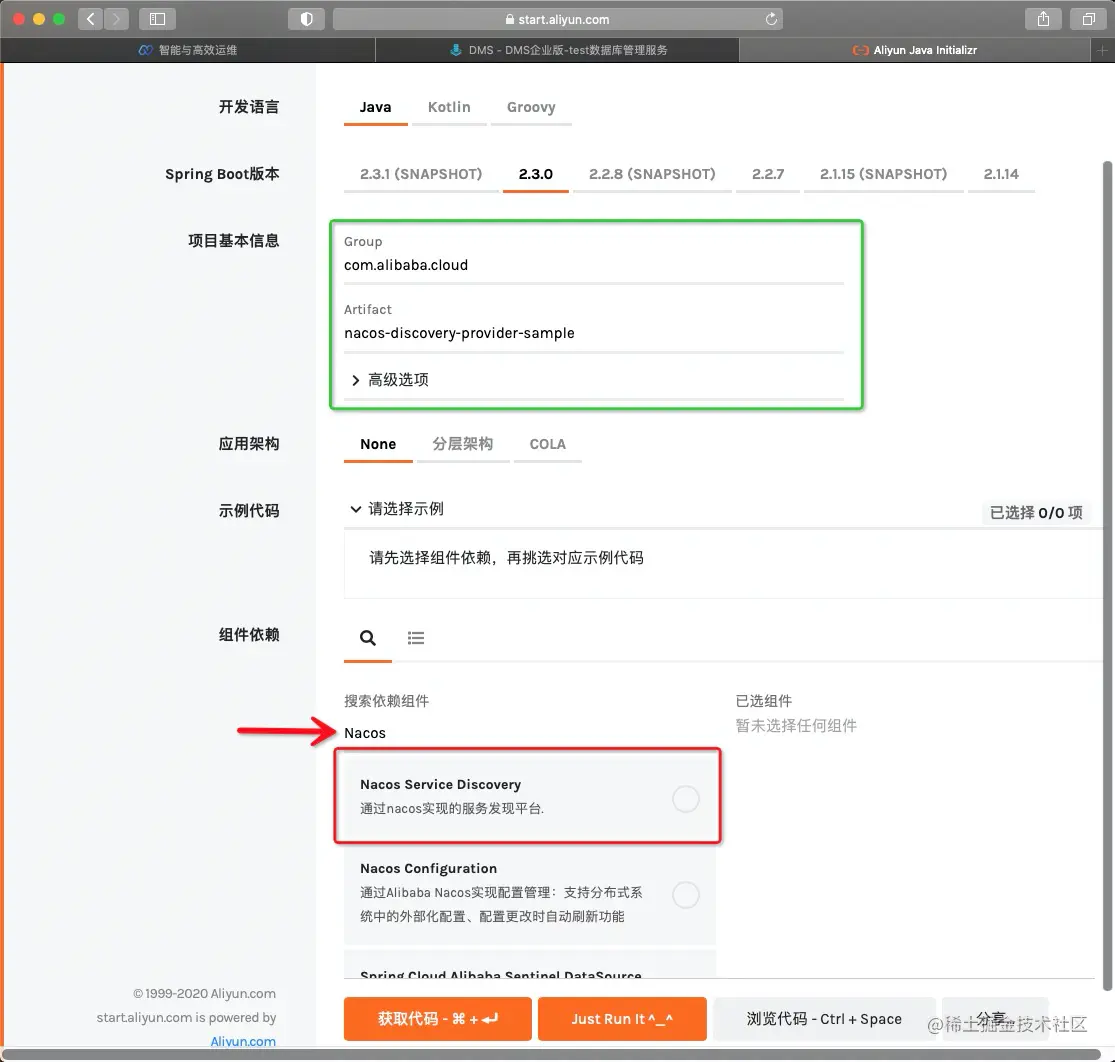Select None application architecture
Image resolution: width=1115 pixels, height=1062 pixels.
pyautogui.click(x=378, y=445)
